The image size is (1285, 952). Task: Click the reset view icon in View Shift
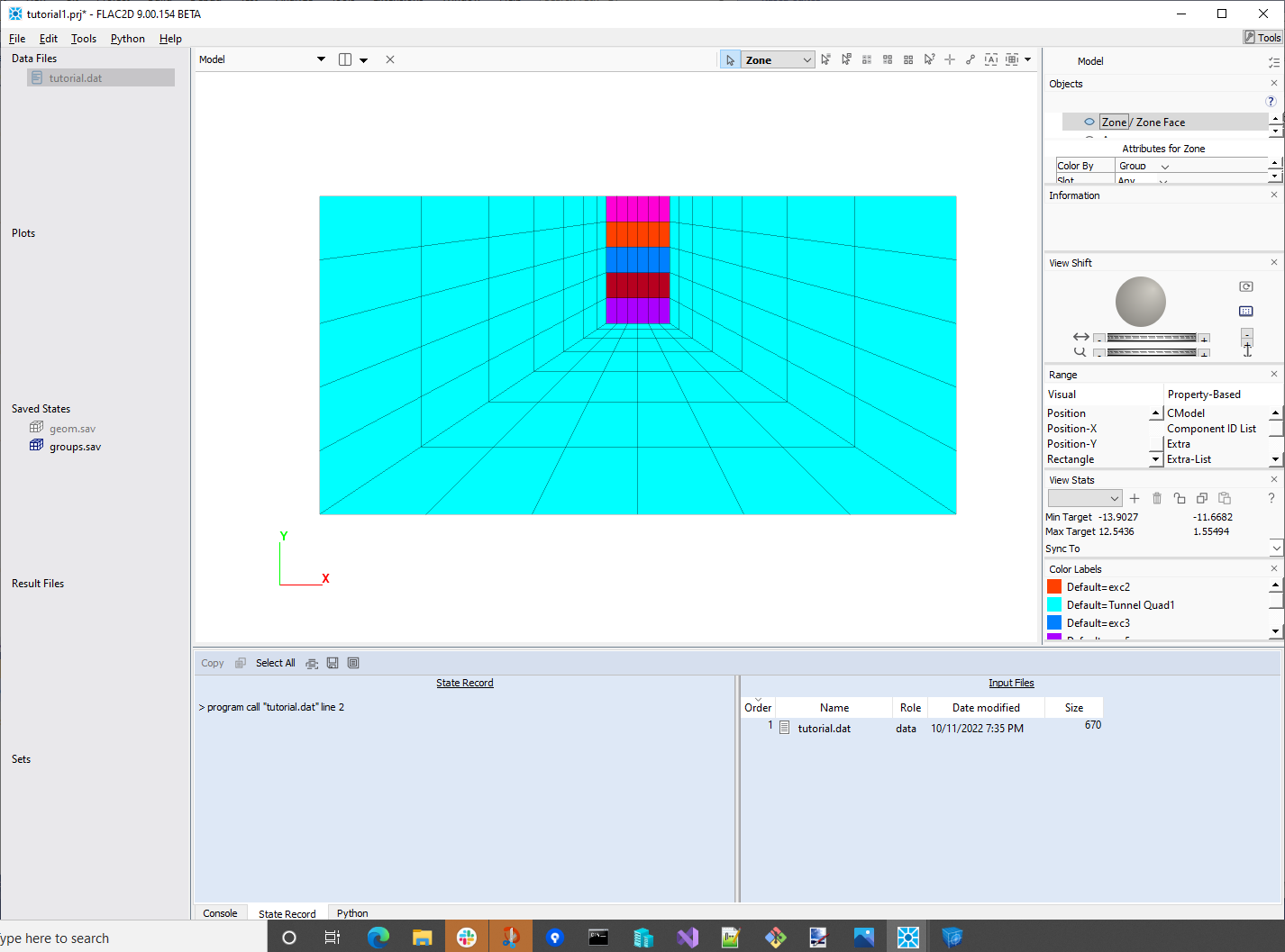coord(1246,286)
